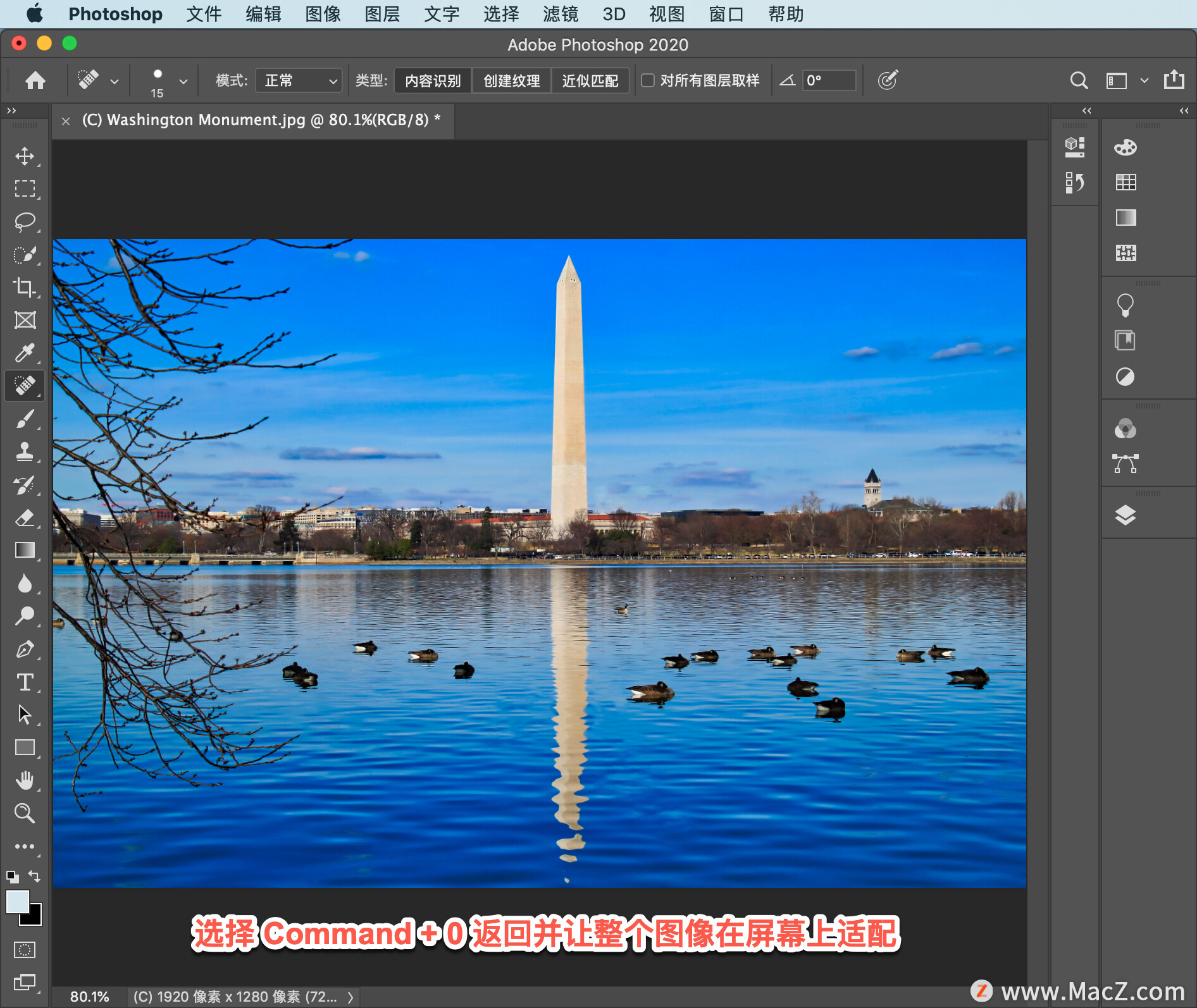The width and height of the screenshot is (1197, 1008).
Task: Select the Blur tool
Action: point(25,583)
